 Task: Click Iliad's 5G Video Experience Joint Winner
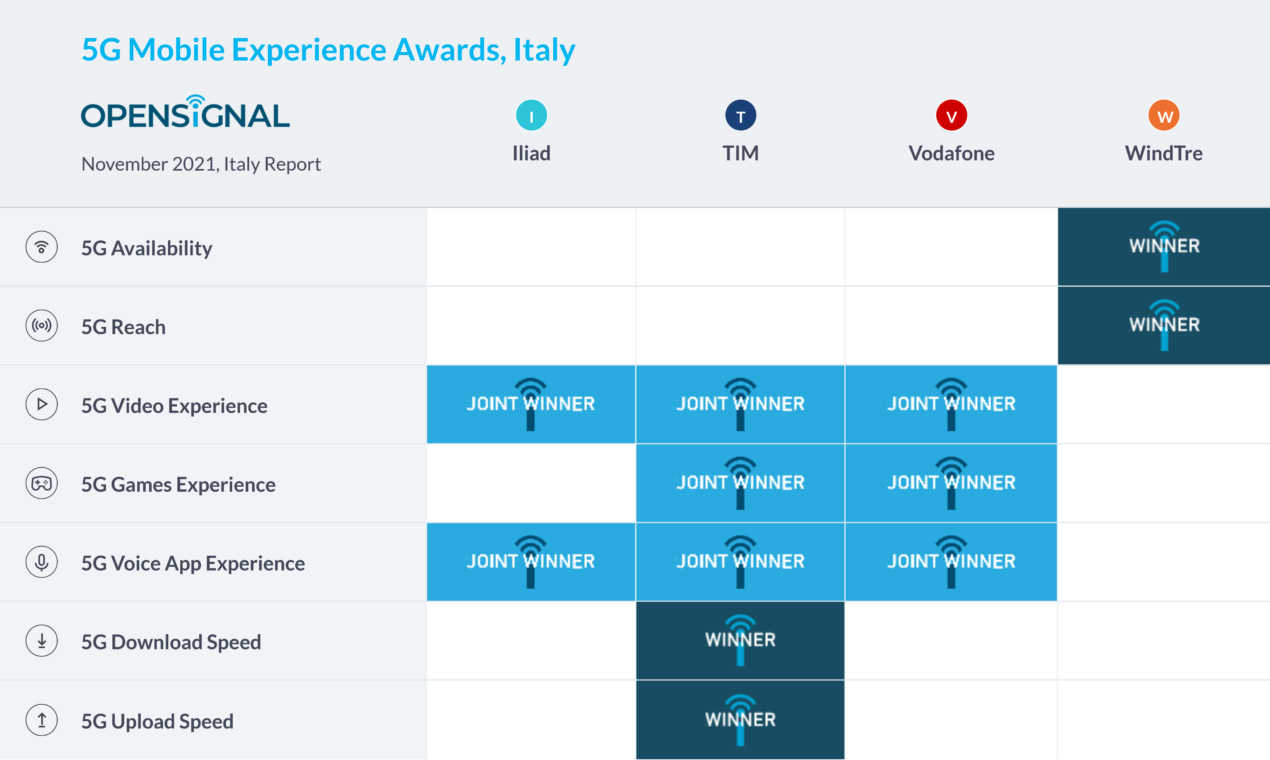(531, 404)
